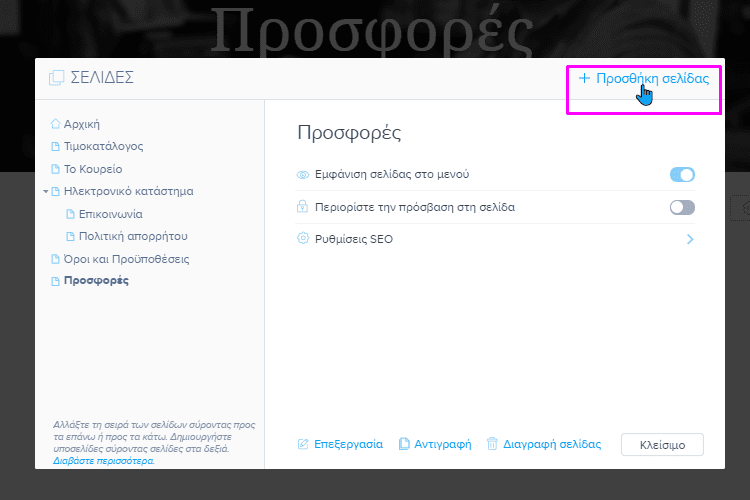Click the page icon beside Τιμοκατάλογος
Viewport: 750px width, 500px height.
coord(55,146)
